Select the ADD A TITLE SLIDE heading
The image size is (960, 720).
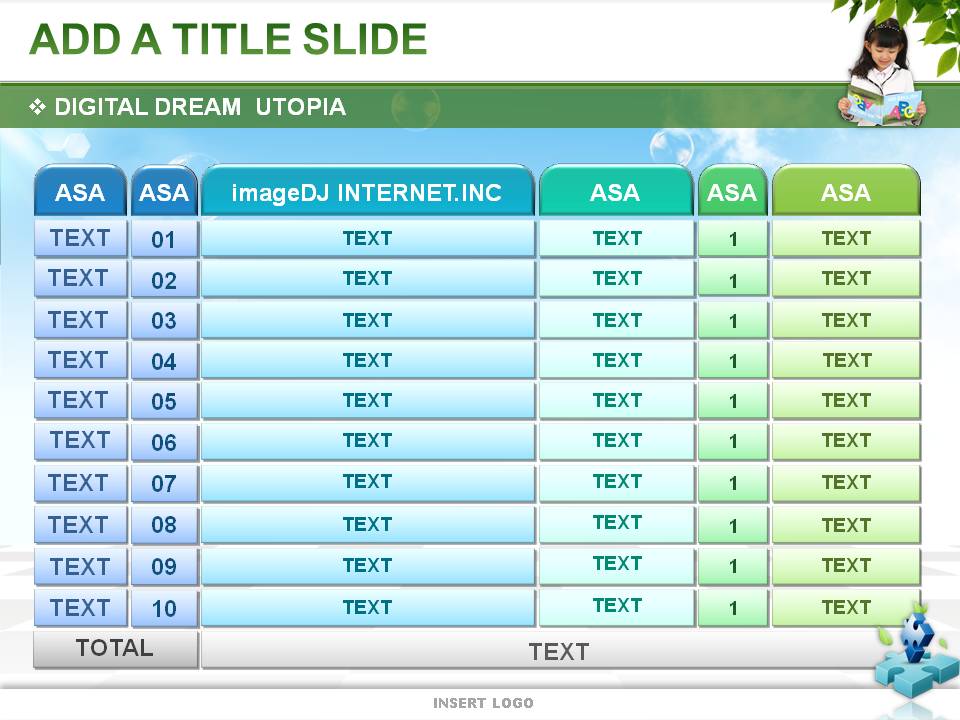tap(229, 40)
